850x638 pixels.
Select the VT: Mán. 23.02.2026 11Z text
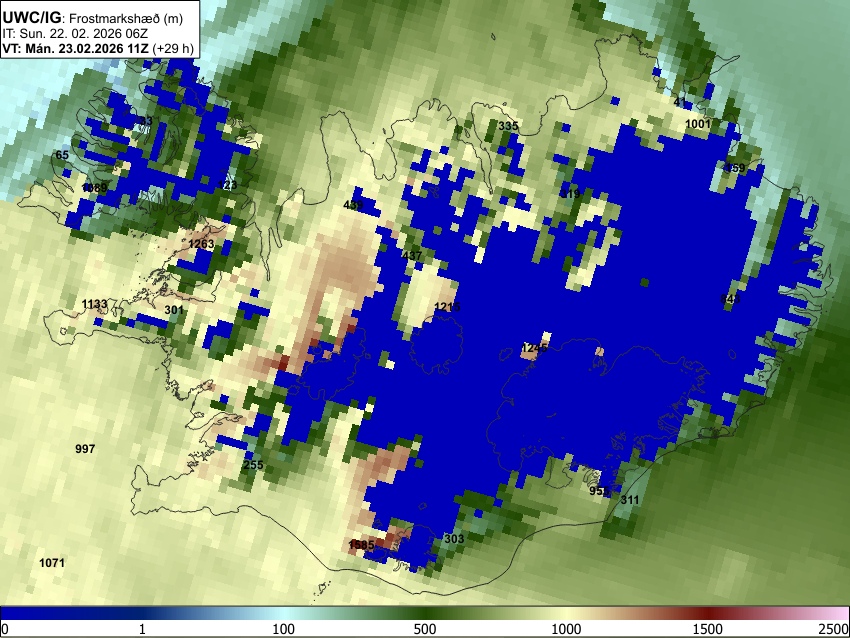(x=75, y=48)
